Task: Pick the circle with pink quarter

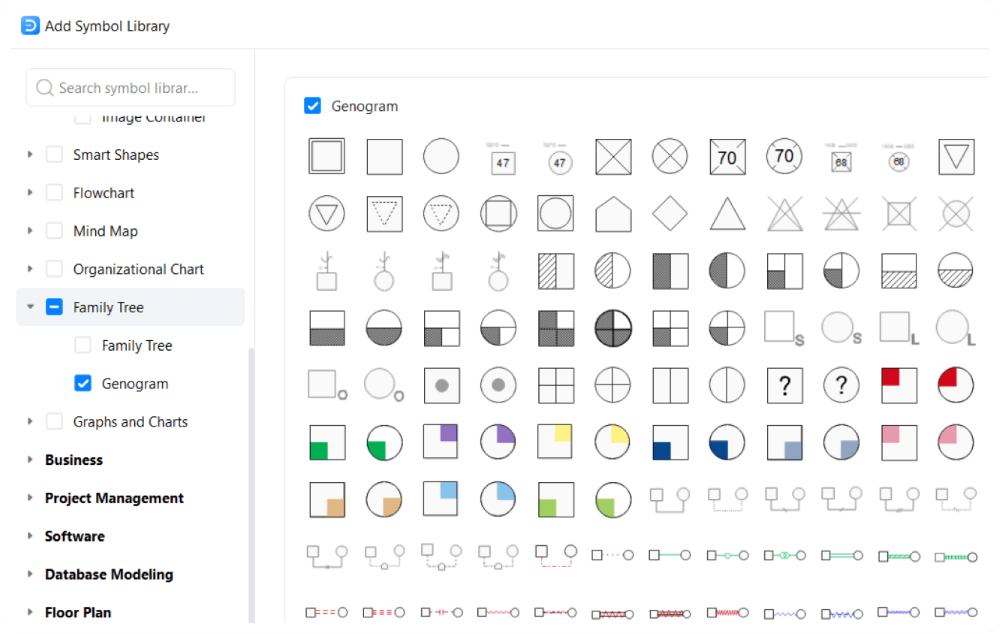Action: [956, 443]
